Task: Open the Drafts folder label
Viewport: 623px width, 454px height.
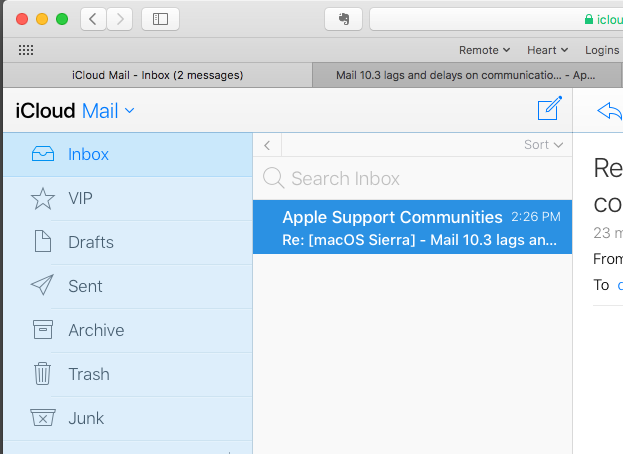Action: pos(91,242)
